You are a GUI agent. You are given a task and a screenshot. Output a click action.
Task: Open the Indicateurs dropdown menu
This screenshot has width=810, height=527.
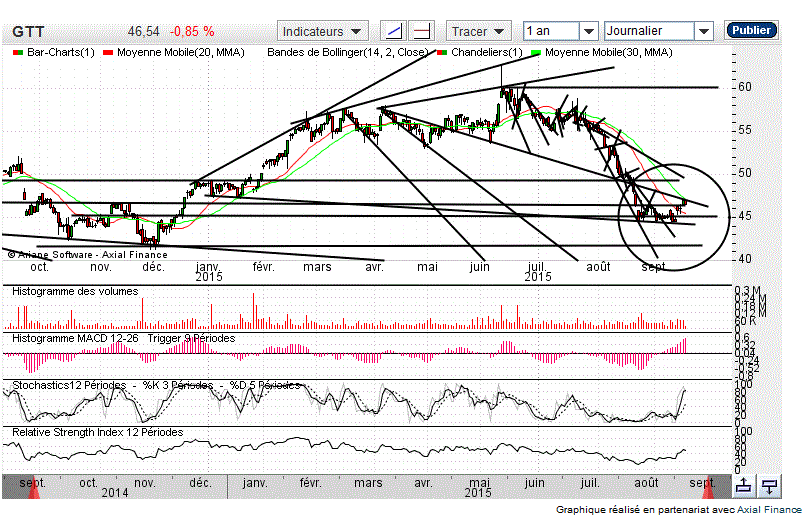click(x=323, y=31)
